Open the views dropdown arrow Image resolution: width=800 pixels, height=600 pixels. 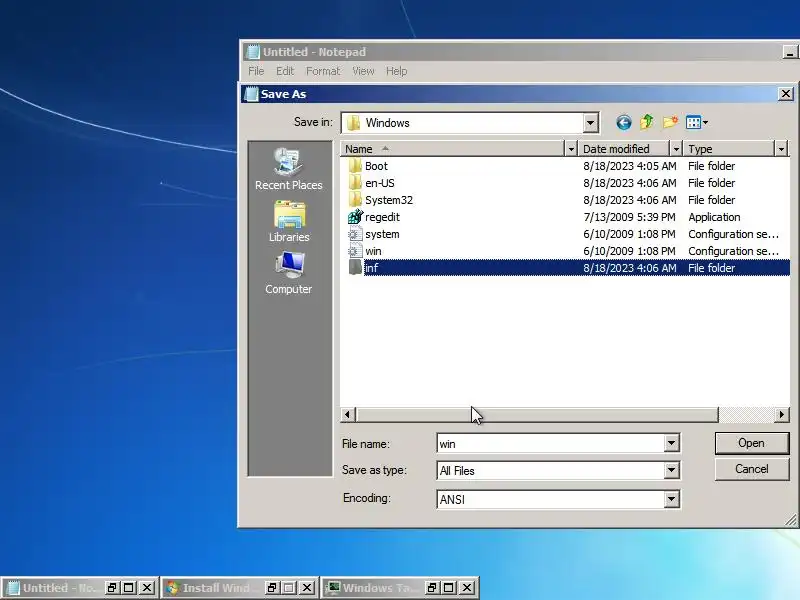pos(705,122)
